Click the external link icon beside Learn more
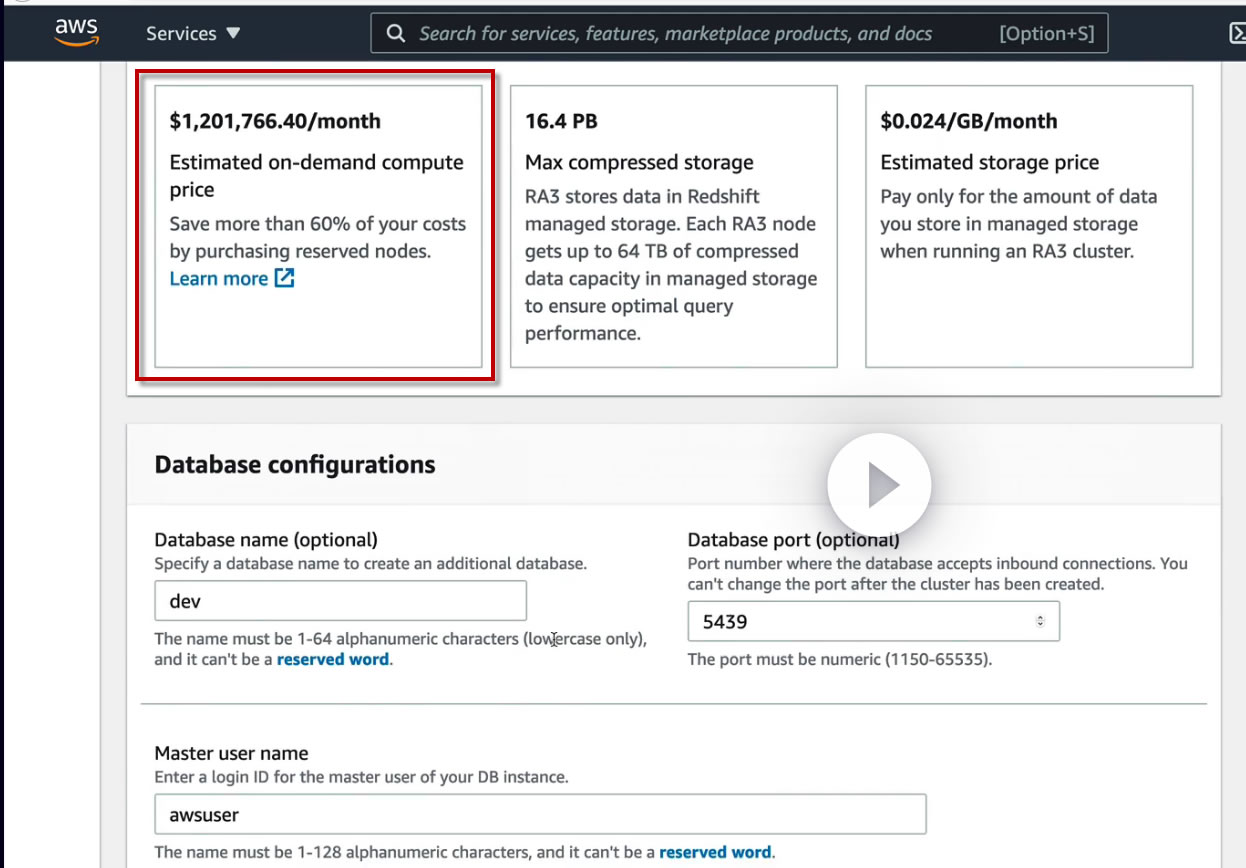 click(x=285, y=279)
